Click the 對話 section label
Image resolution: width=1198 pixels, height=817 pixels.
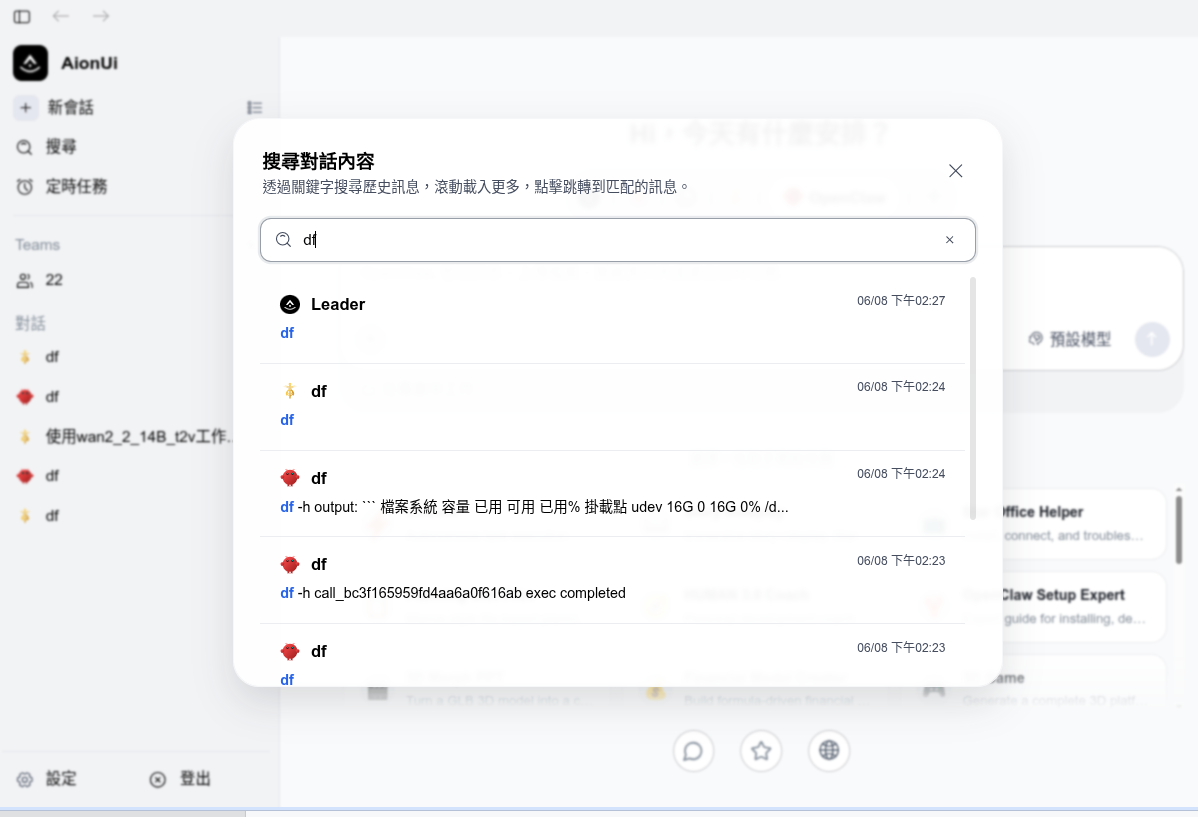[31, 323]
